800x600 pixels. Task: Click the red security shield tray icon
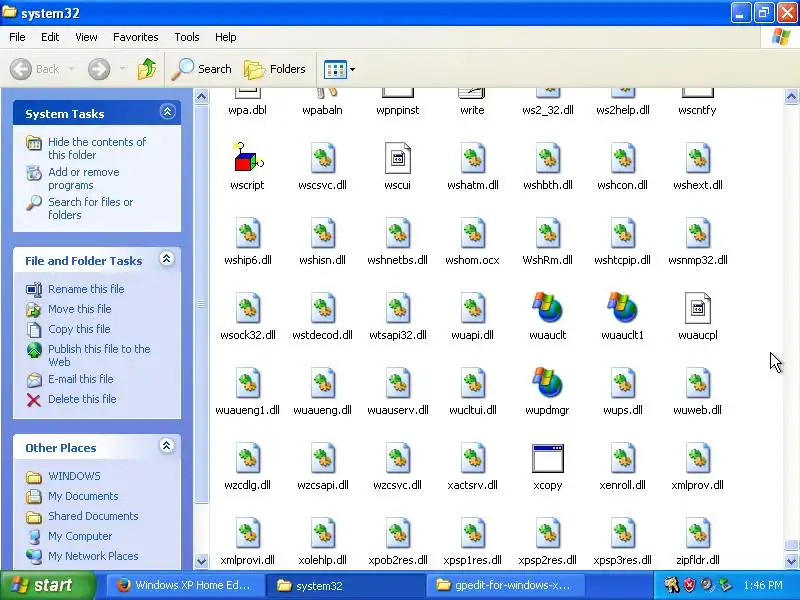point(689,585)
